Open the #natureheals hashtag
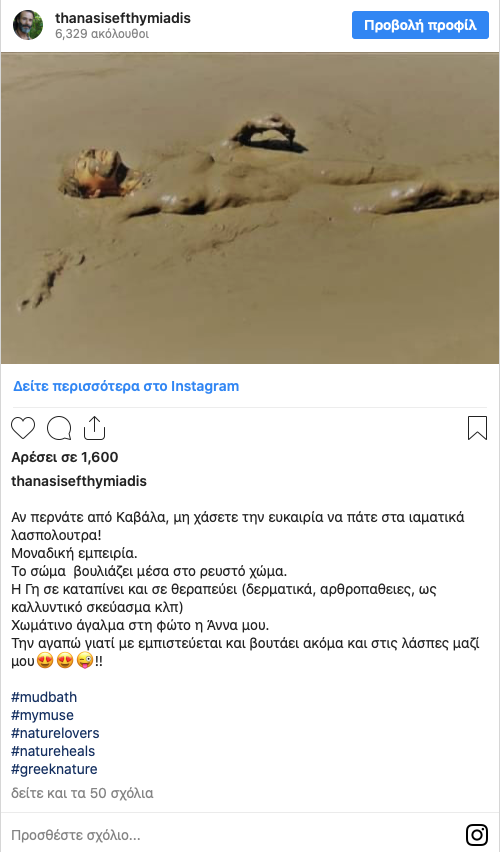The width and height of the screenshot is (504, 852). [x=53, y=751]
